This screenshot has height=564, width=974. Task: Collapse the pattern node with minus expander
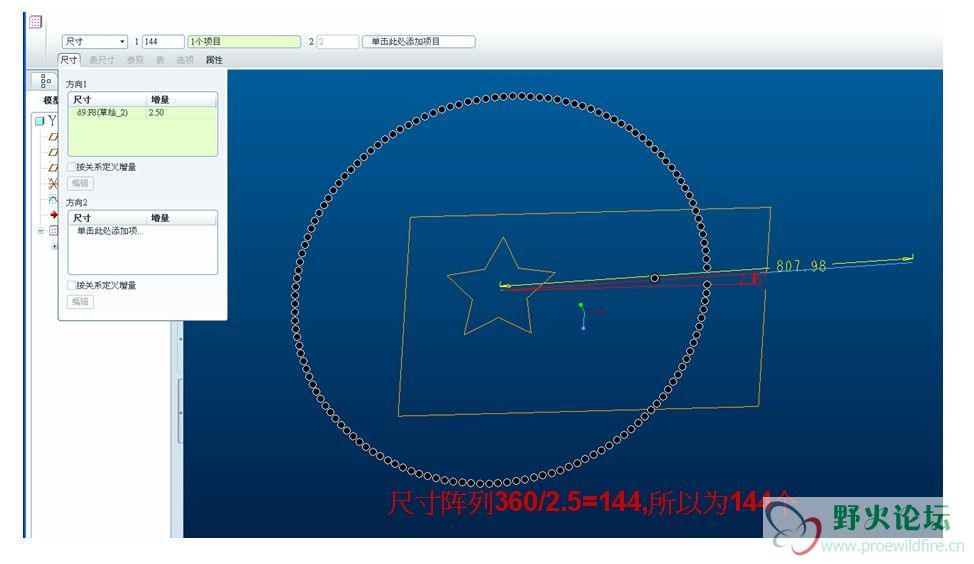click(x=41, y=230)
